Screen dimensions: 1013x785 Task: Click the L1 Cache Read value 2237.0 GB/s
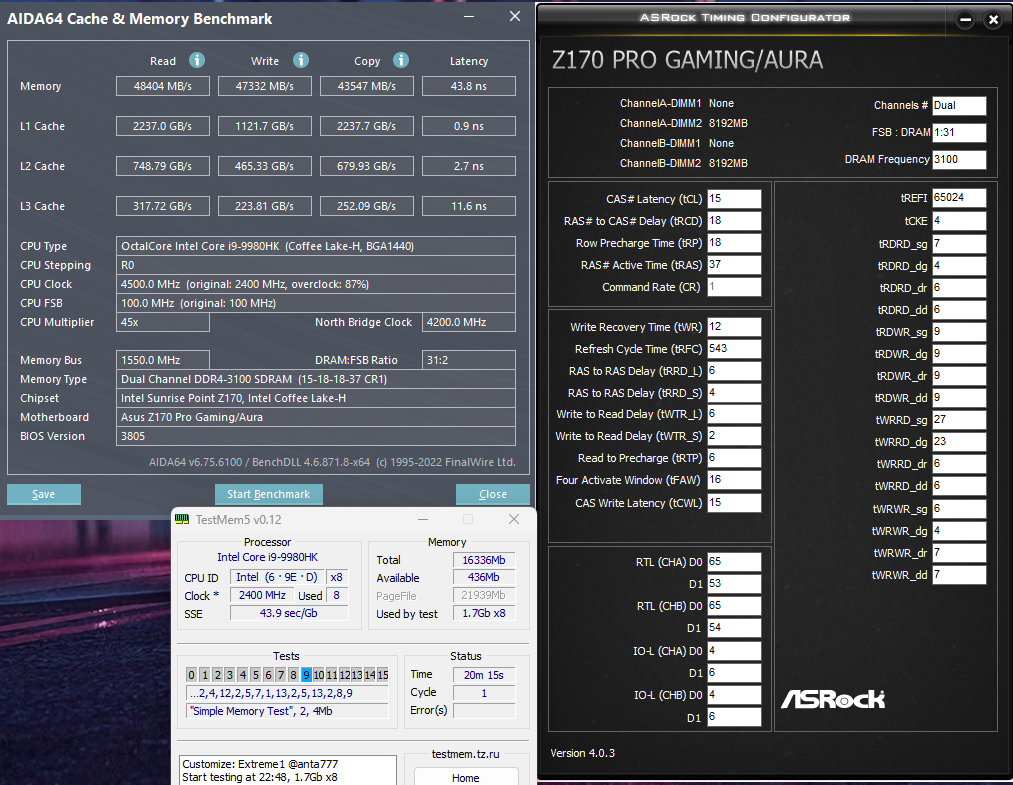point(163,126)
